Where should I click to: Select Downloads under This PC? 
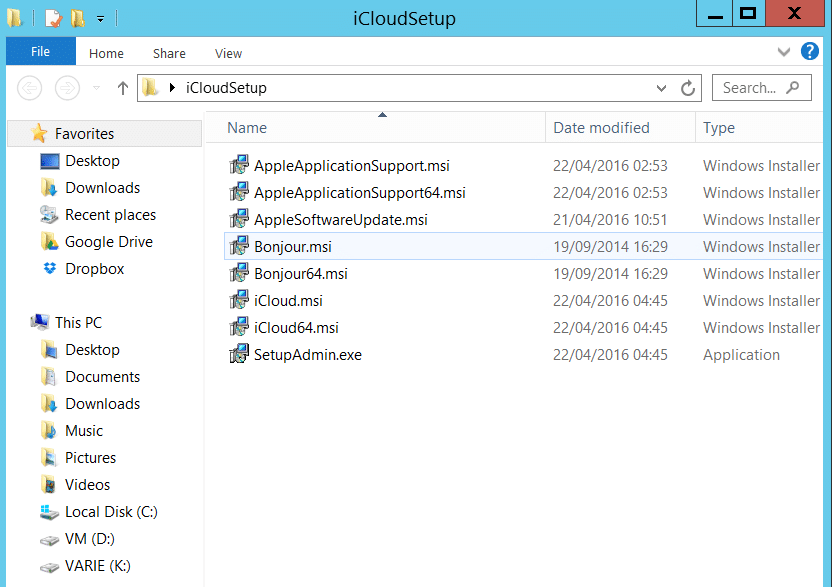click(102, 403)
